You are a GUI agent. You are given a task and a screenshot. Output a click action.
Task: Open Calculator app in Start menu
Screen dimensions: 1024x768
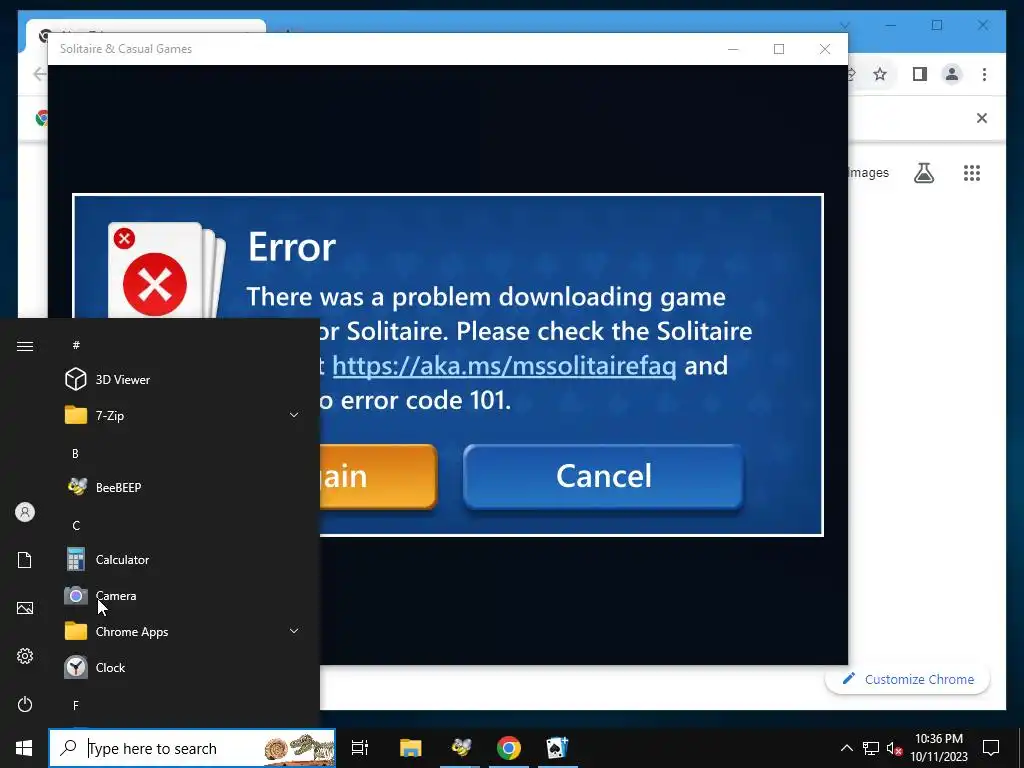(x=184, y=560)
